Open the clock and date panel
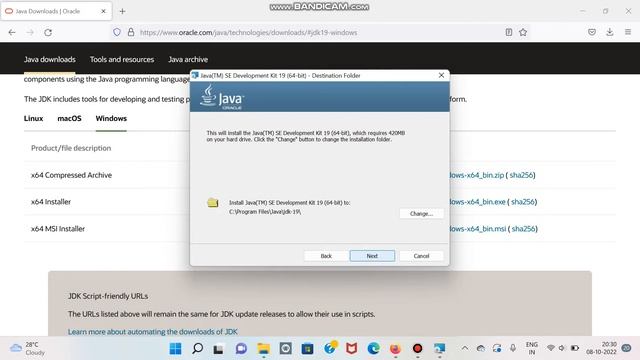The image size is (640, 360). click(601, 348)
